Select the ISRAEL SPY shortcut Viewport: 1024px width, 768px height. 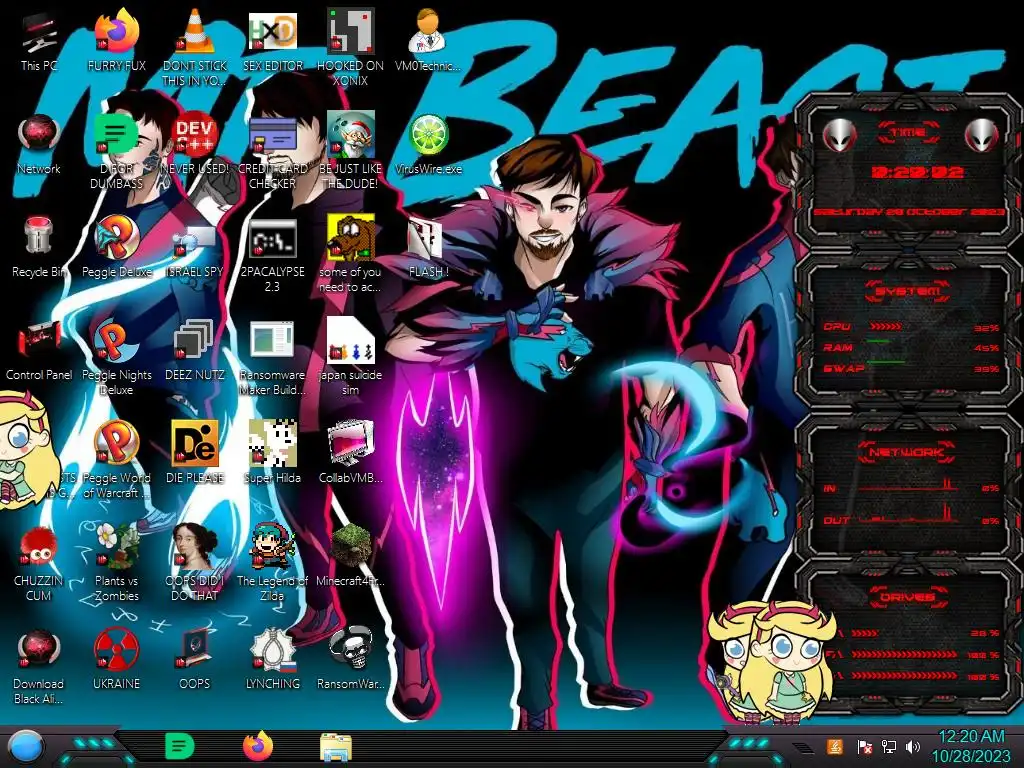click(194, 251)
